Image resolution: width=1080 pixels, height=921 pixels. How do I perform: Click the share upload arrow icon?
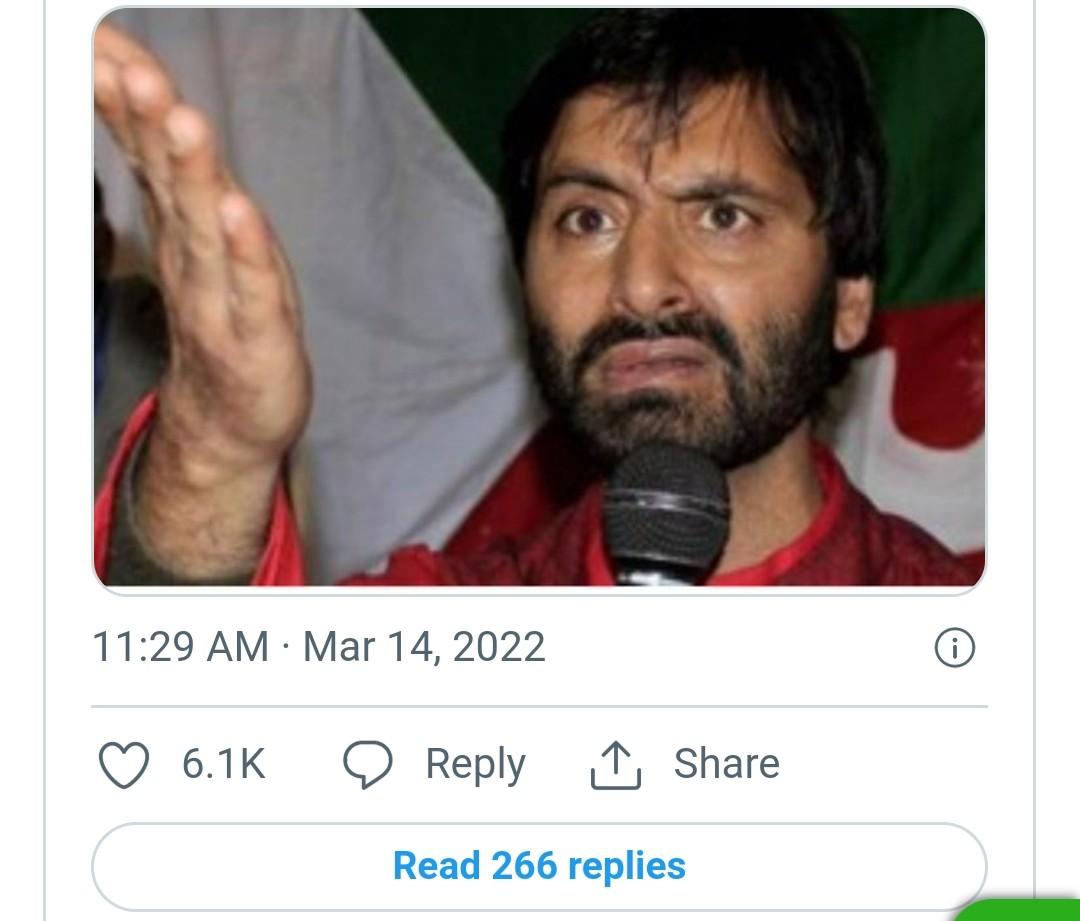tap(615, 766)
